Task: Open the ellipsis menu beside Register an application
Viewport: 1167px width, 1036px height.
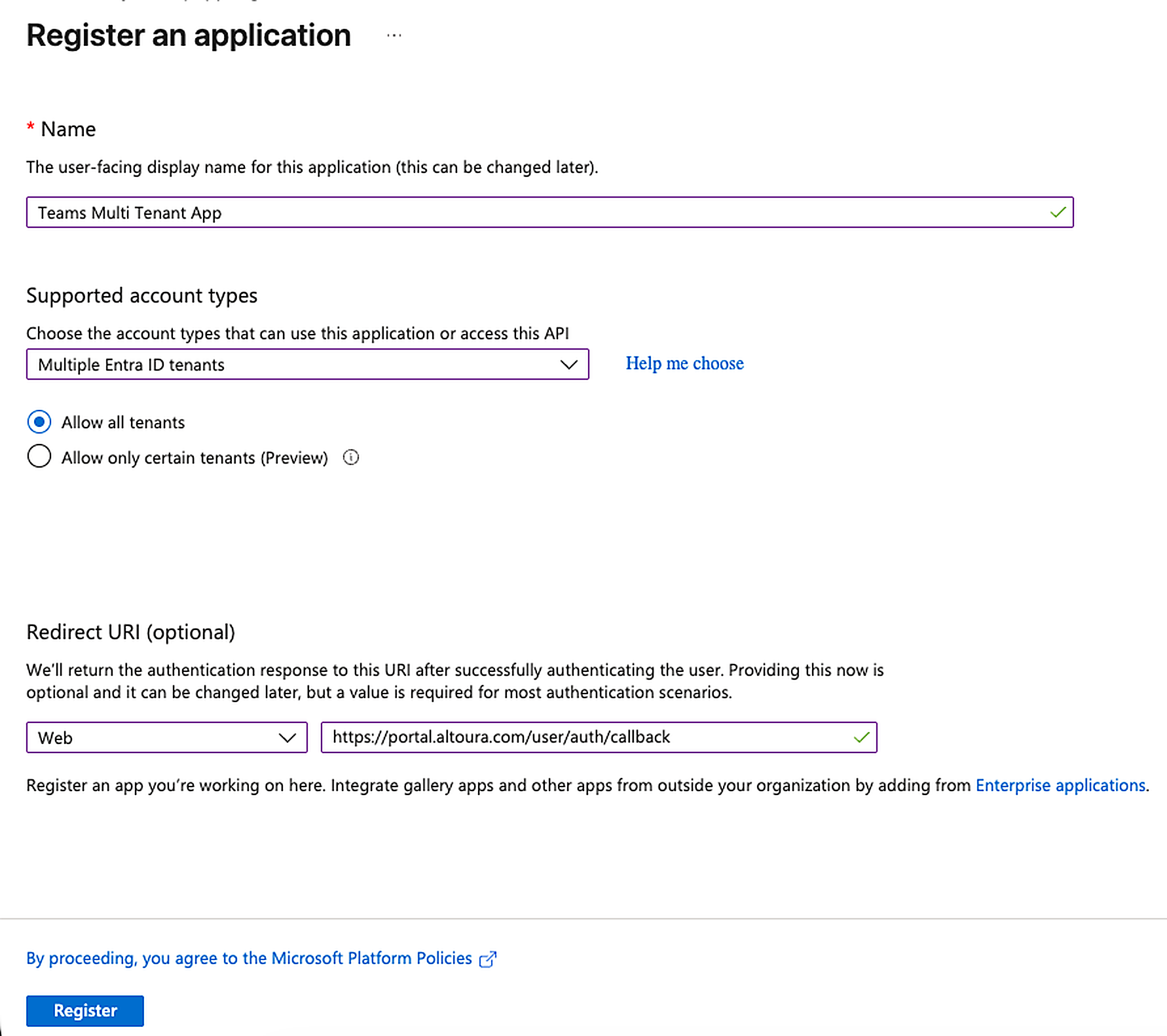Action: point(394,35)
